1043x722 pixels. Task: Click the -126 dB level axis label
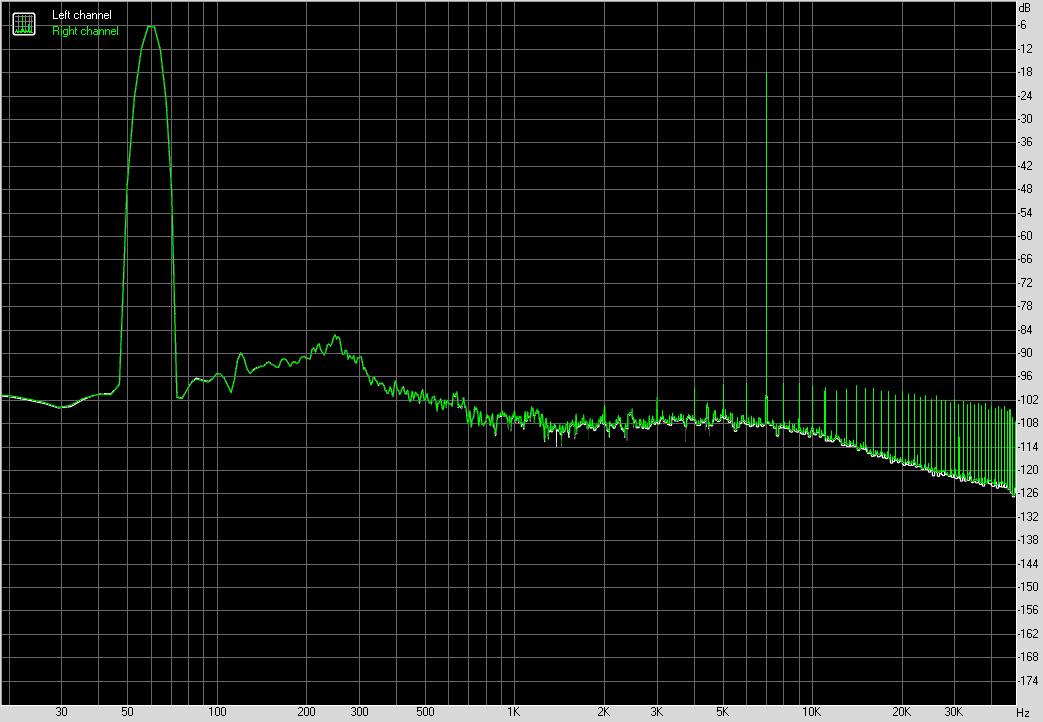click(1025, 493)
